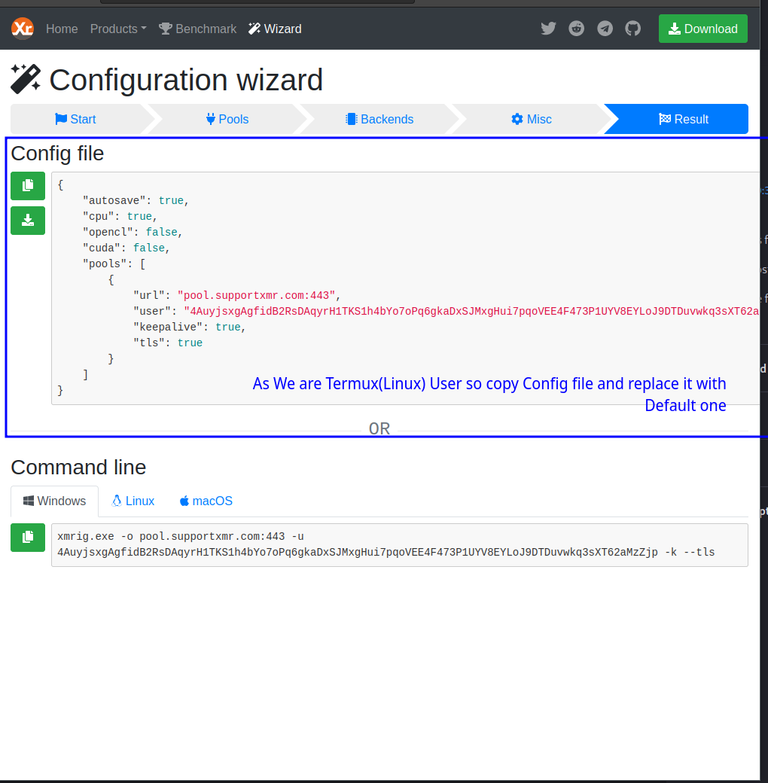
Task: Open the Misc wizard step
Action: pyautogui.click(x=531, y=119)
